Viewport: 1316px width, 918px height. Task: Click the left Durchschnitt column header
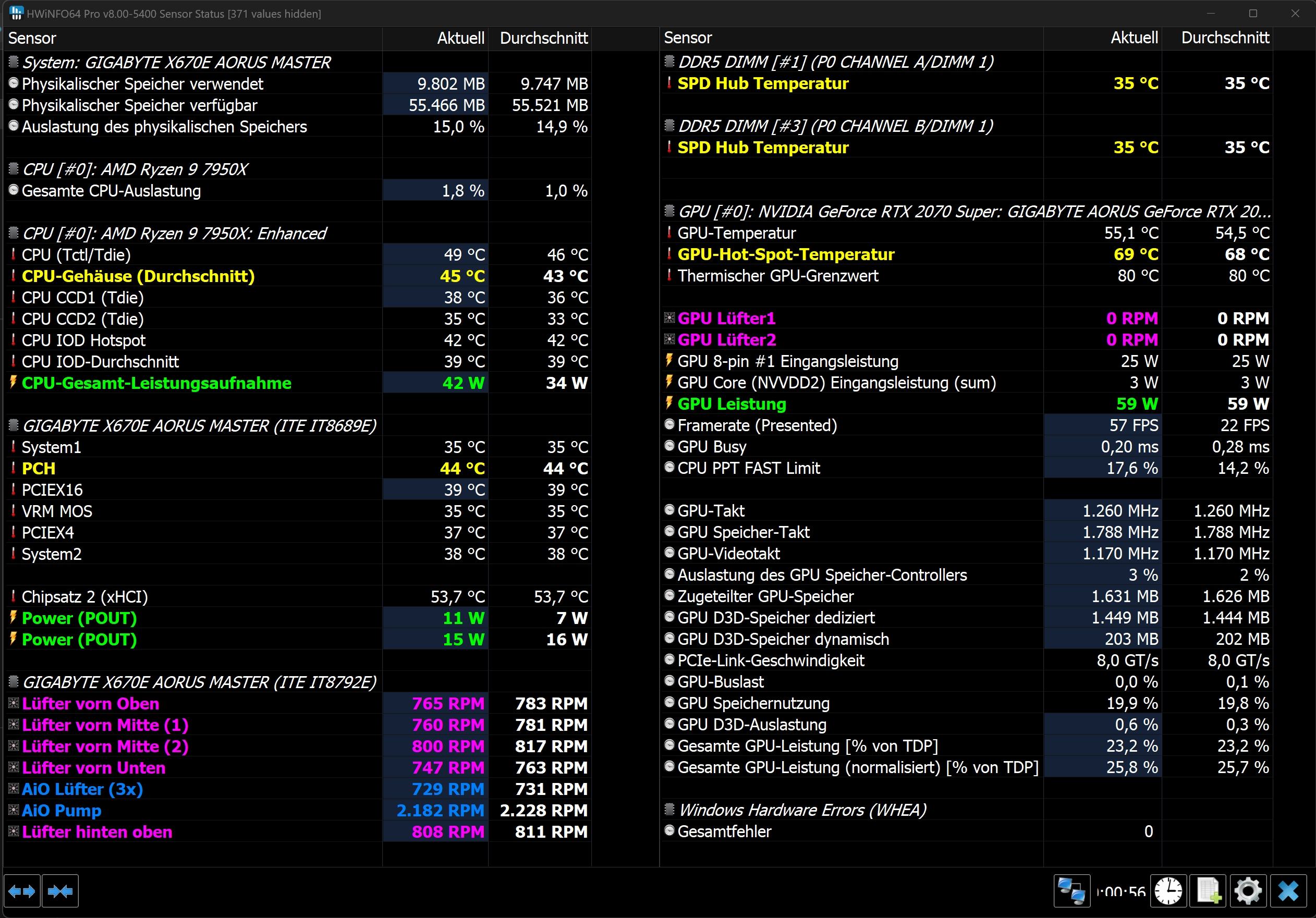[542, 39]
